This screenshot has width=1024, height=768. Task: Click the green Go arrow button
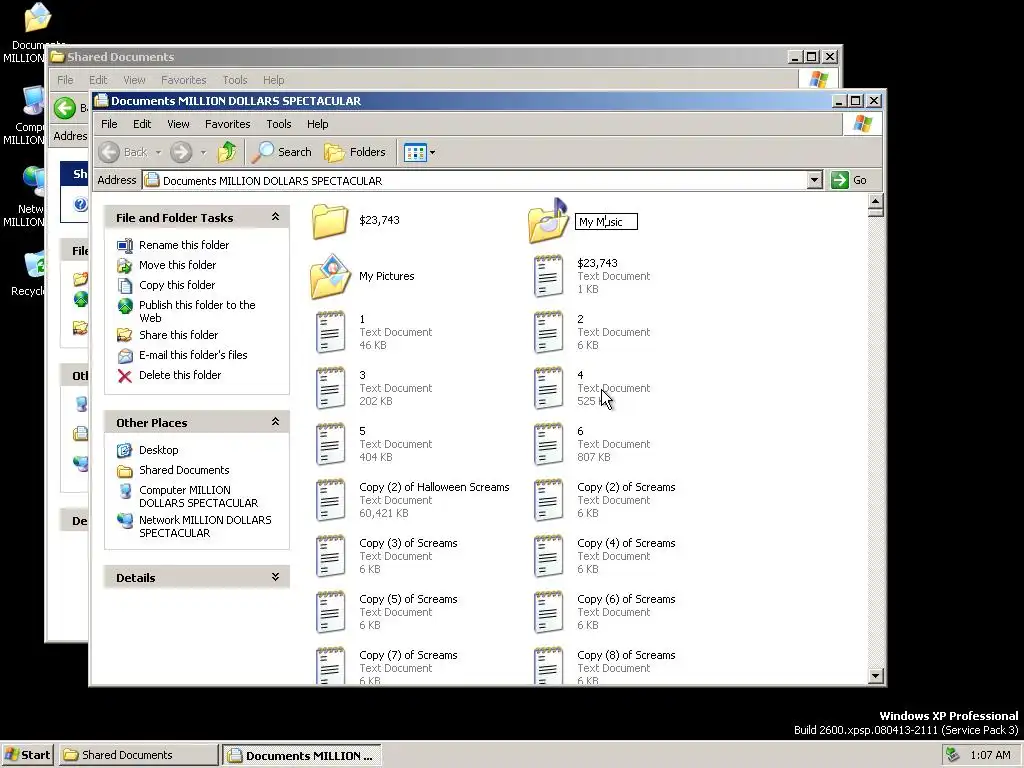point(839,180)
